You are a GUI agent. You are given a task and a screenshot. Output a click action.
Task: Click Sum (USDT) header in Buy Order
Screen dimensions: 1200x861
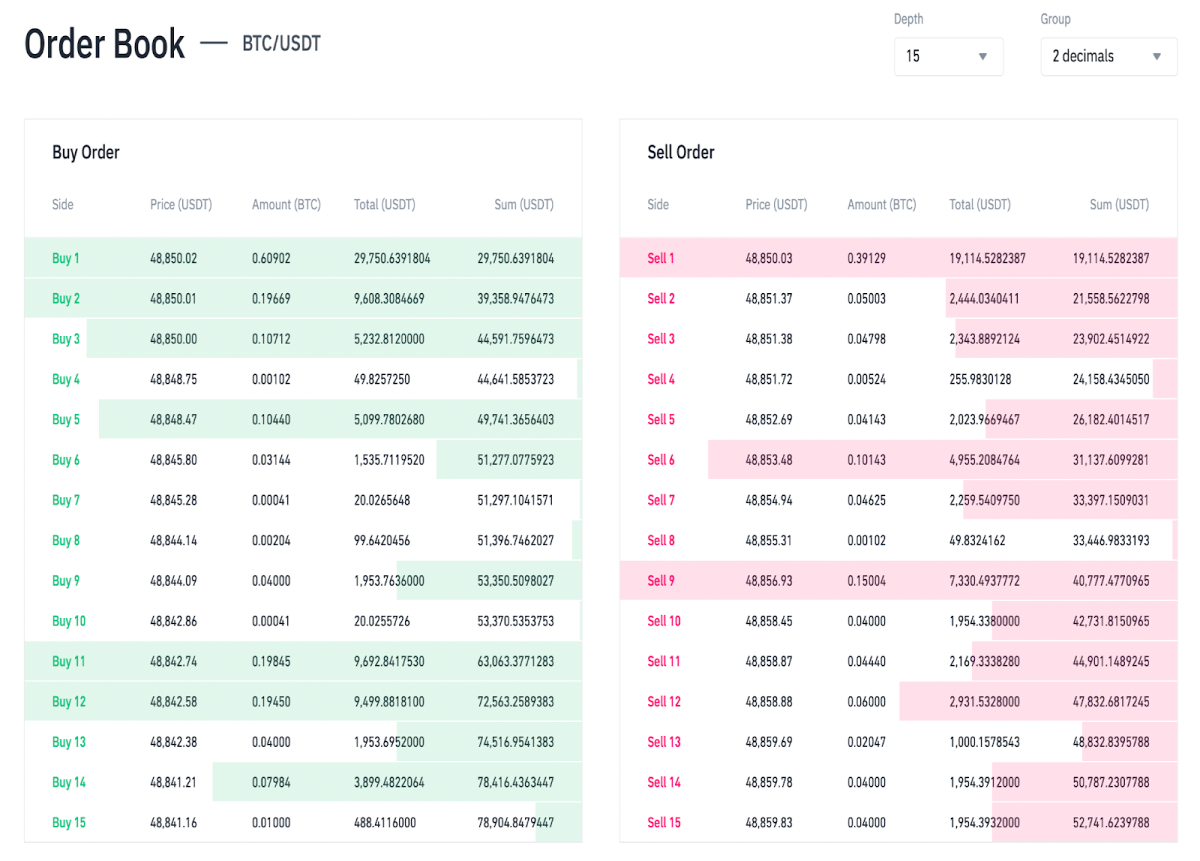524,204
